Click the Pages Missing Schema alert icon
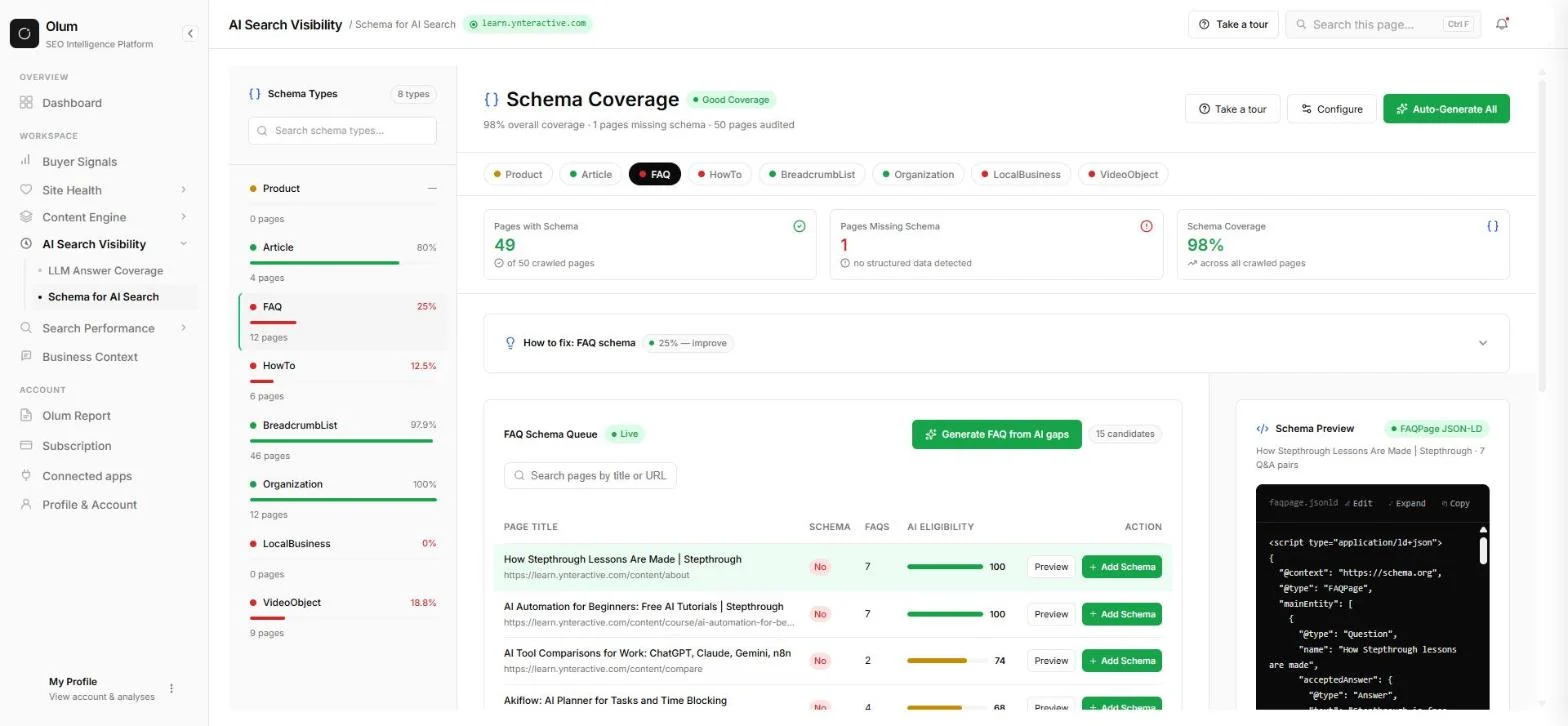This screenshot has height=726, width=1568. 1146,226
